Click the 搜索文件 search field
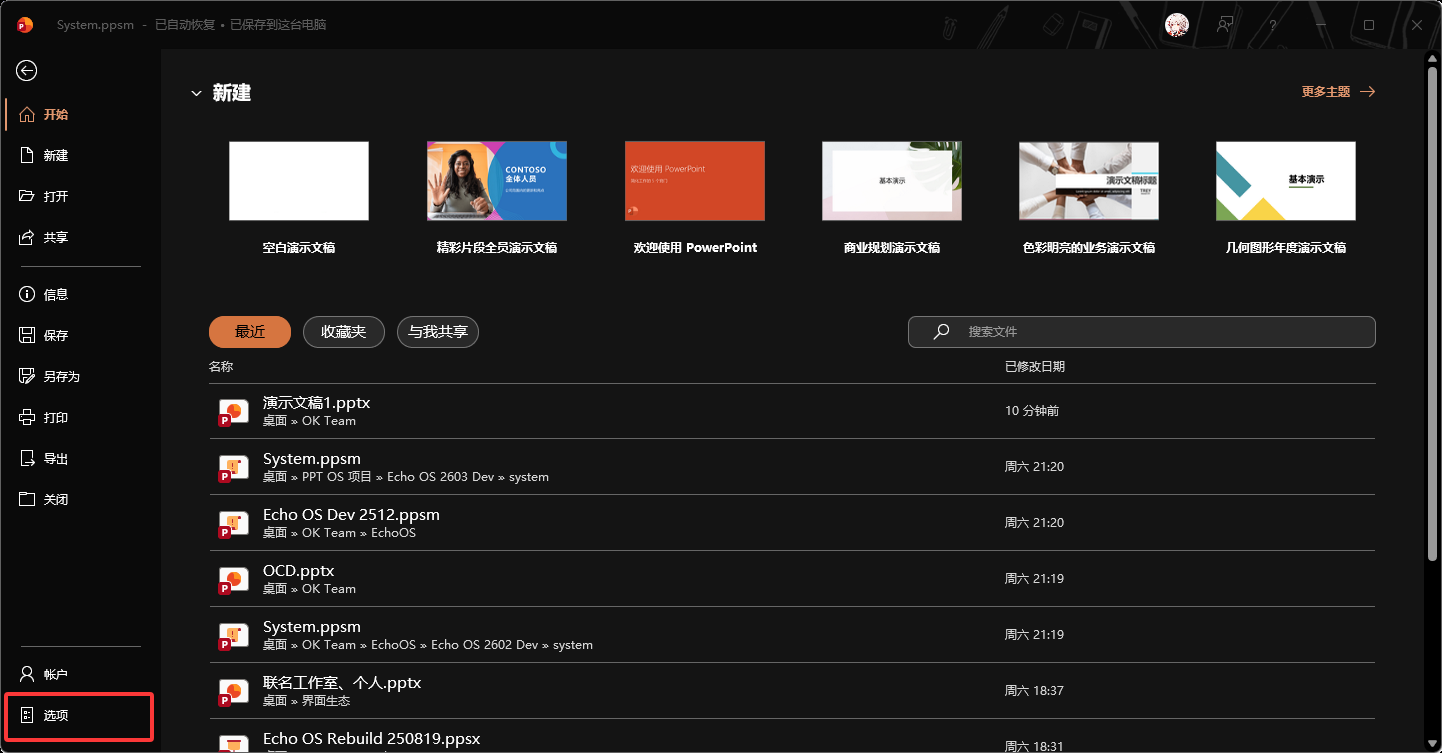This screenshot has width=1442, height=753. (1142, 332)
